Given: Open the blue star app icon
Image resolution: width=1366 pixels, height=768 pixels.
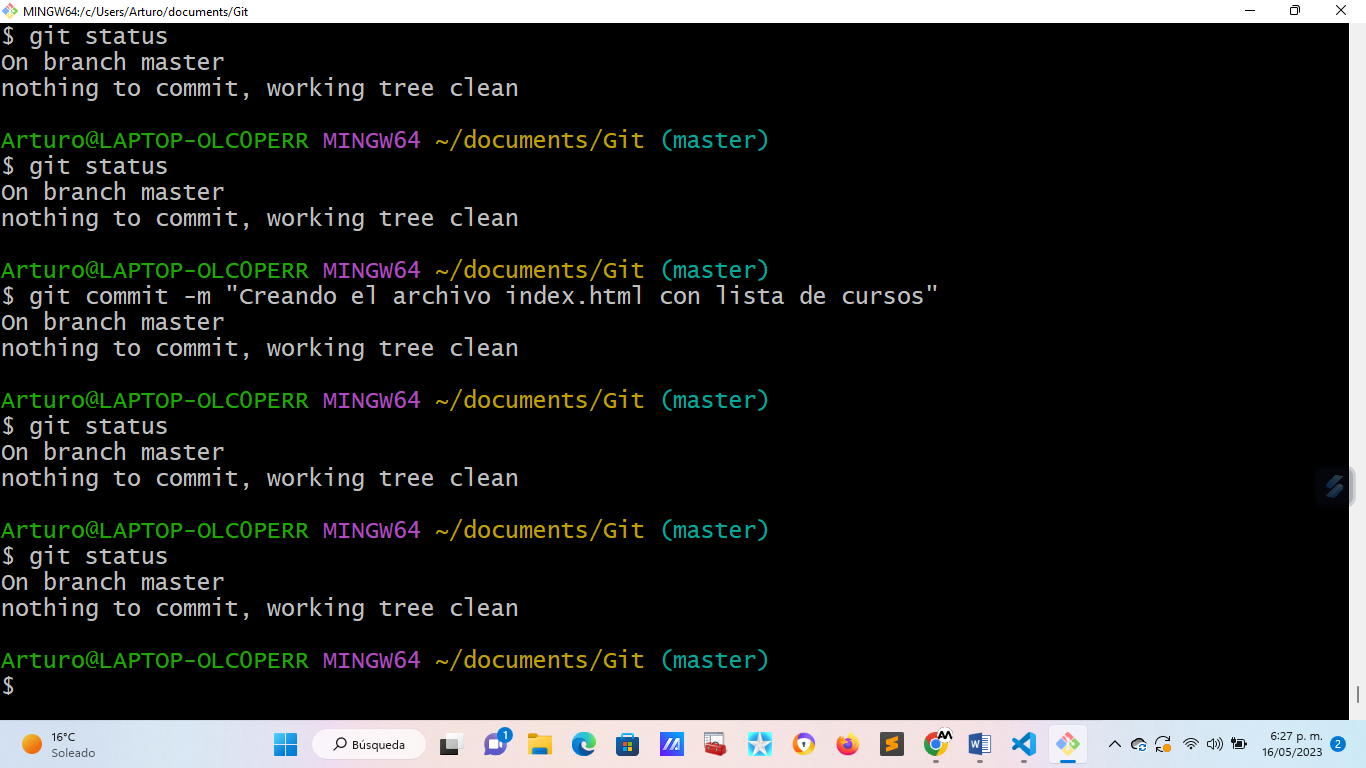Looking at the screenshot, I should click(760, 744).
